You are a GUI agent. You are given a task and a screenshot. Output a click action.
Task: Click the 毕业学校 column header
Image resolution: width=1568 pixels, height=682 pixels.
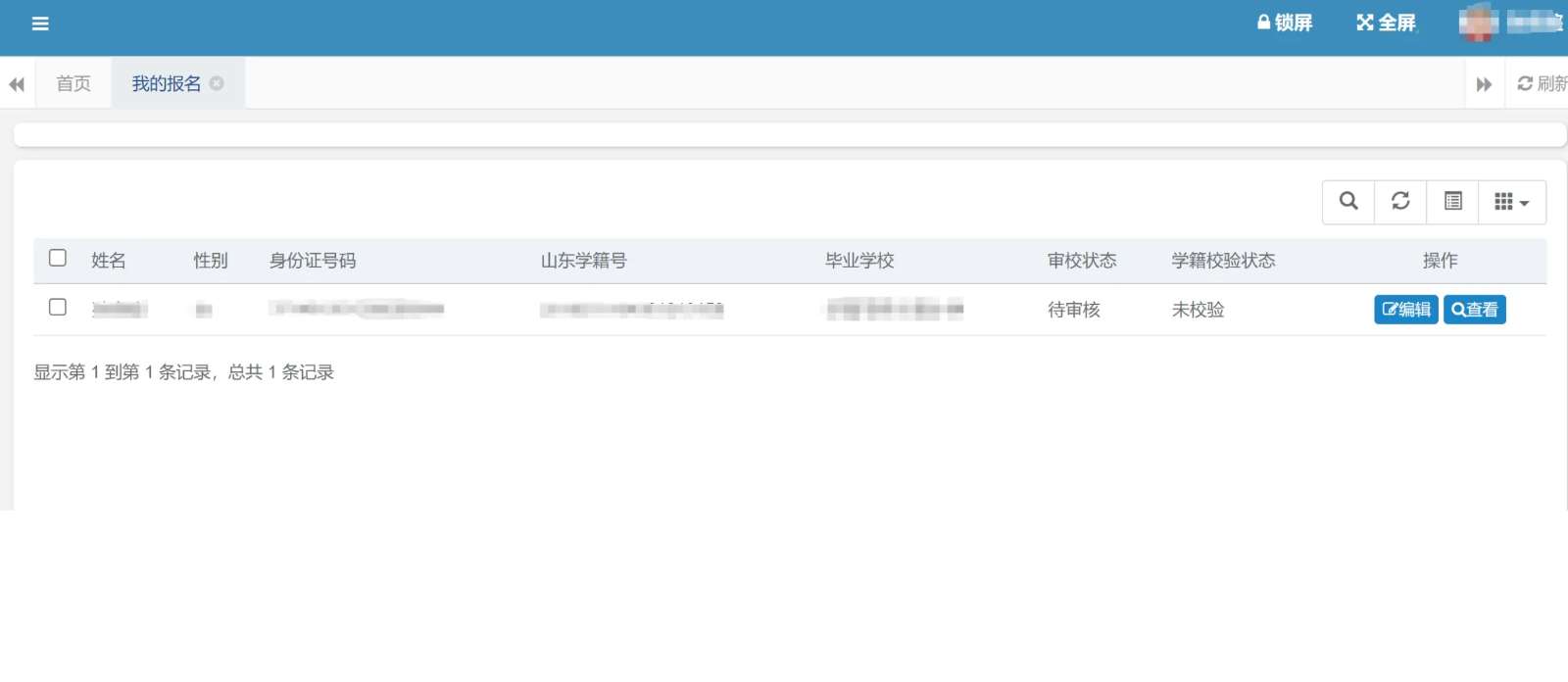tap(859, 261)
